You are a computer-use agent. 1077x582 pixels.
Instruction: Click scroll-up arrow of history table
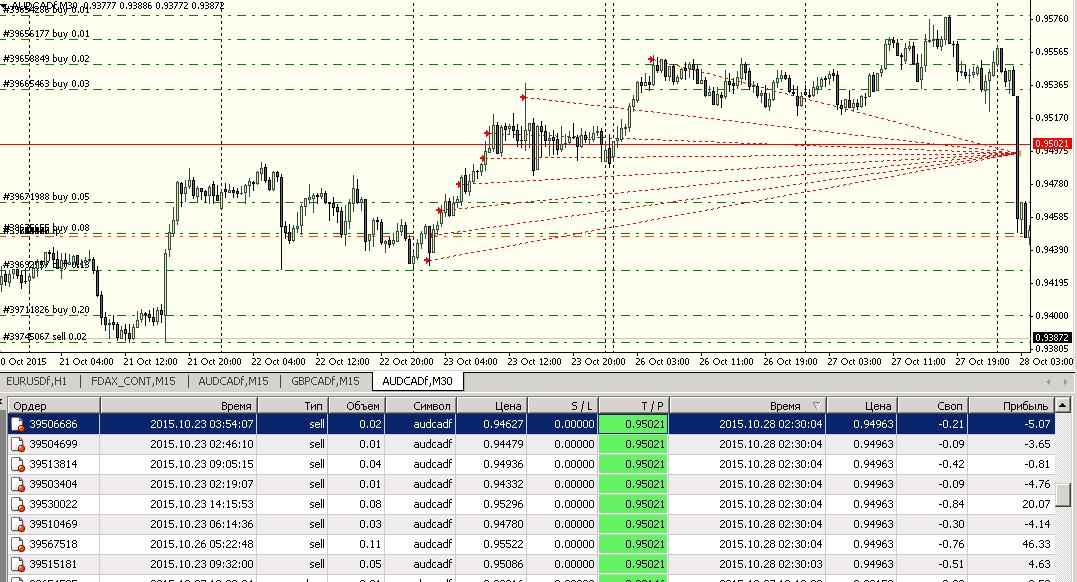(1063, 405)
